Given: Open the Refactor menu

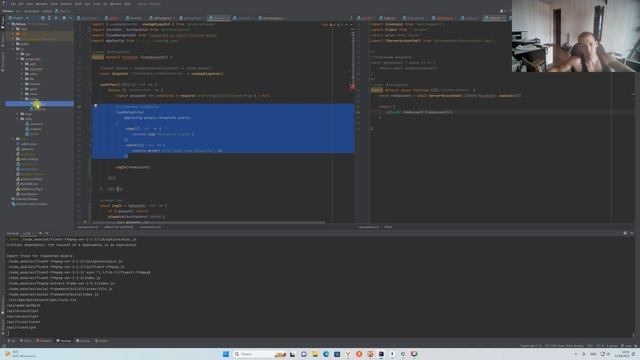Looking at the screenshot, I should pyautogui.click(x=66, y=4).
